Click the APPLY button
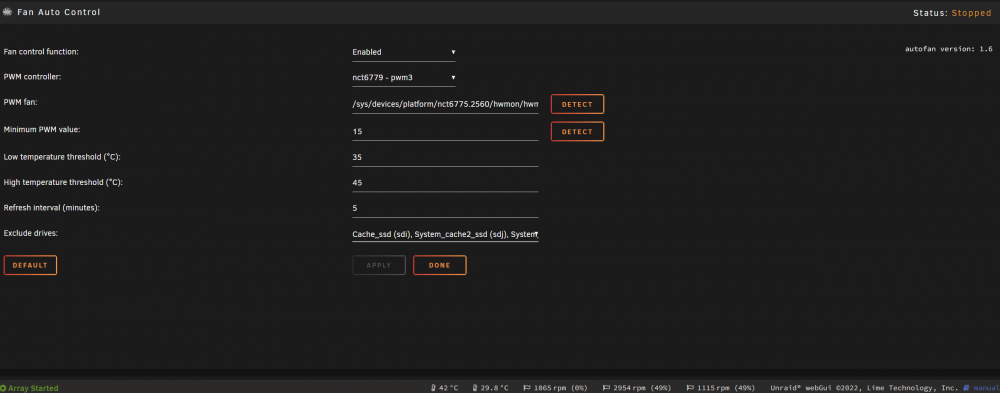 (x=379, y=265)
